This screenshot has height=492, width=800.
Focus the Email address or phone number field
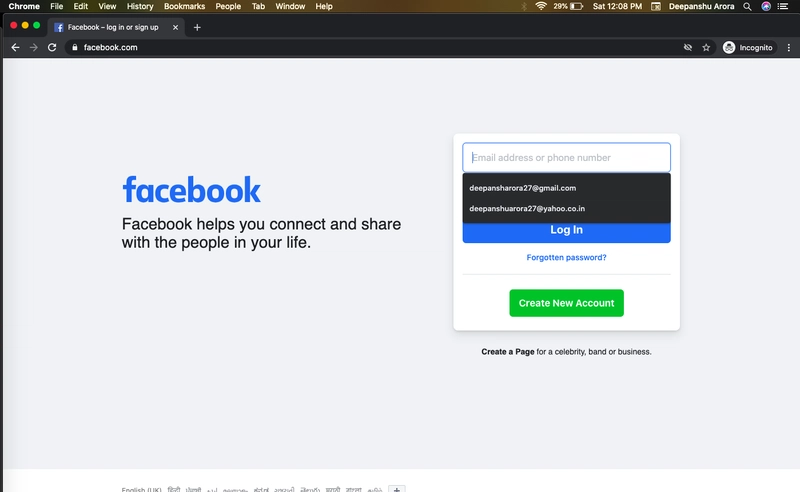tap(566, 158)
